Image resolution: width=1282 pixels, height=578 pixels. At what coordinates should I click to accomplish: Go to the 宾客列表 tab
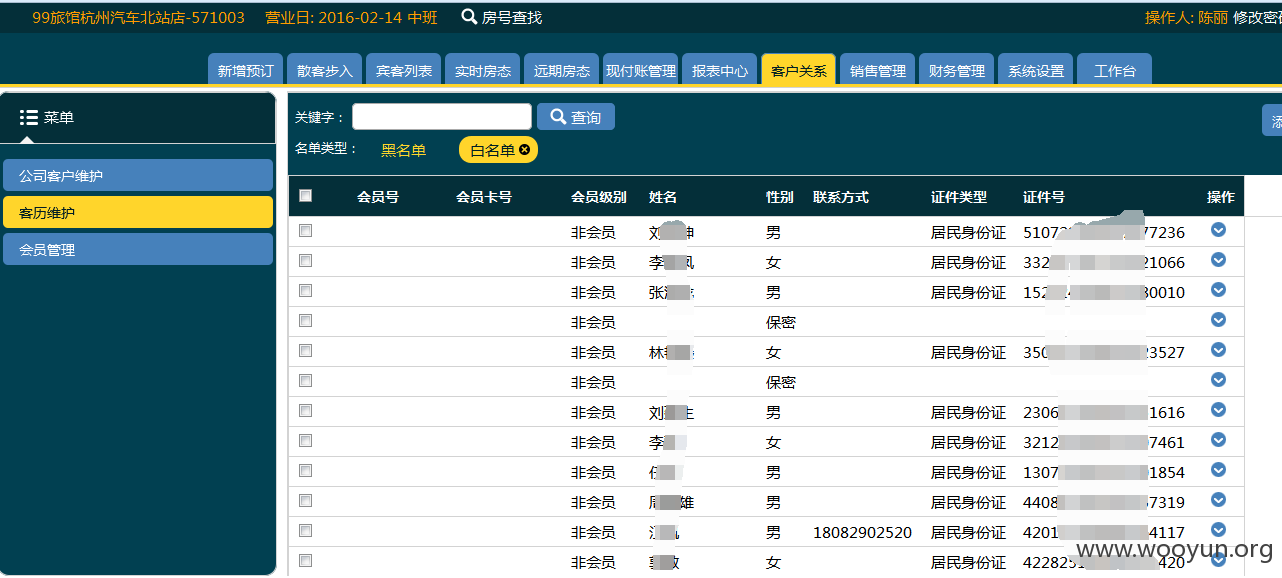pos(404,70)
